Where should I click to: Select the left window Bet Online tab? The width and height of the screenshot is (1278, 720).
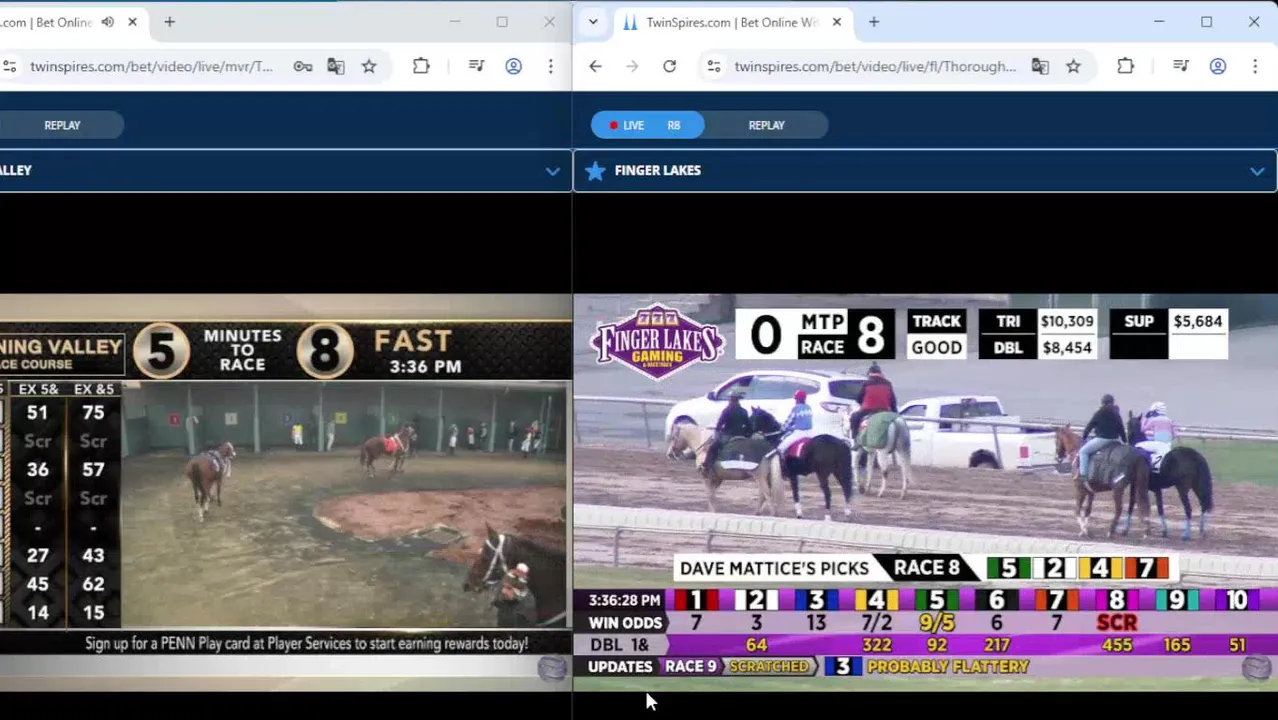(x=60, y=22)
